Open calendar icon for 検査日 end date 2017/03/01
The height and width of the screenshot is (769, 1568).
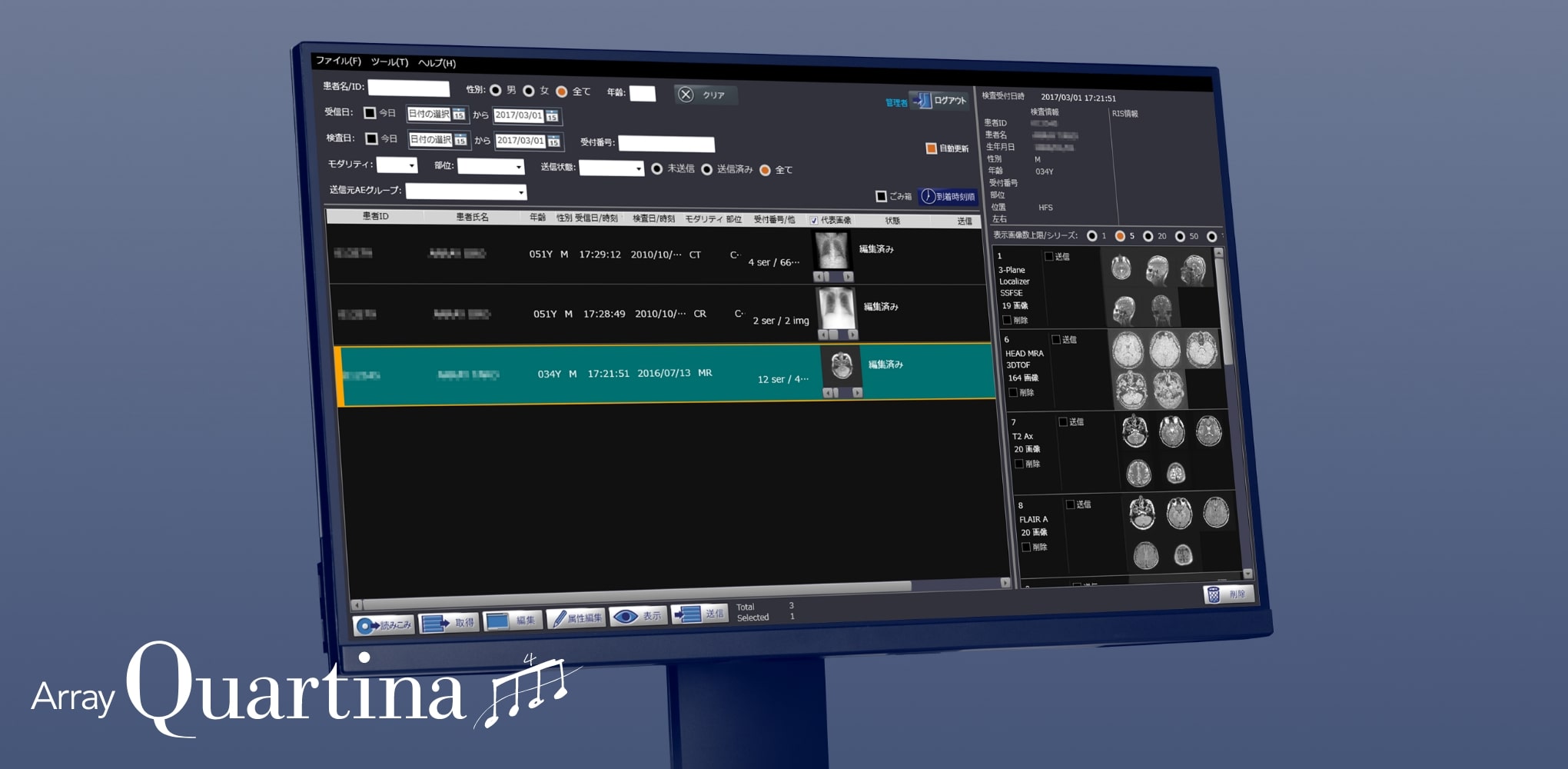(553, 142)
